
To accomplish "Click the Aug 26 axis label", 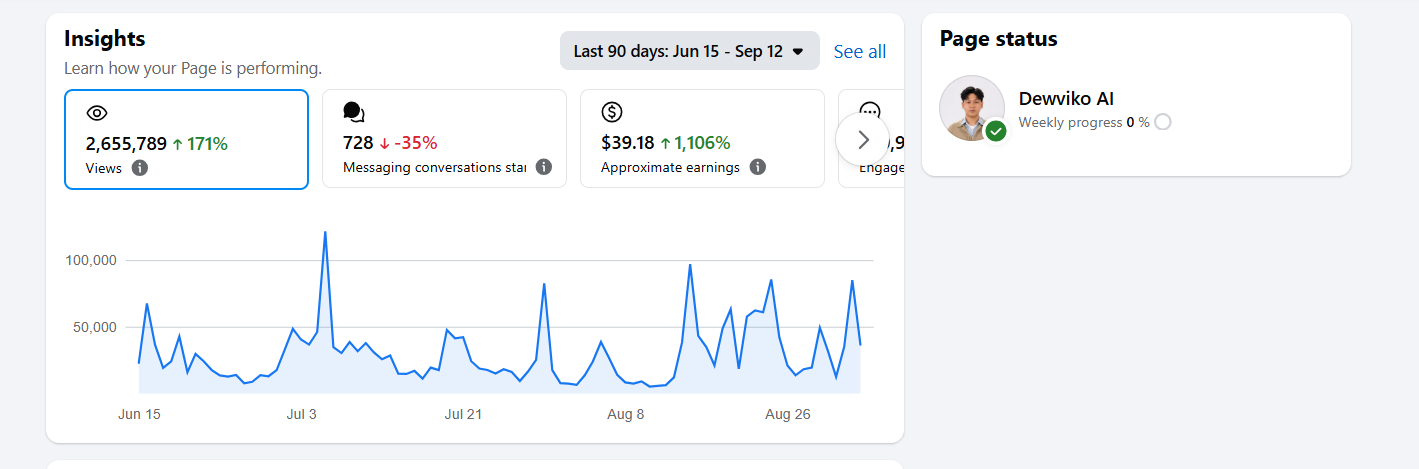I will (788, 414).
